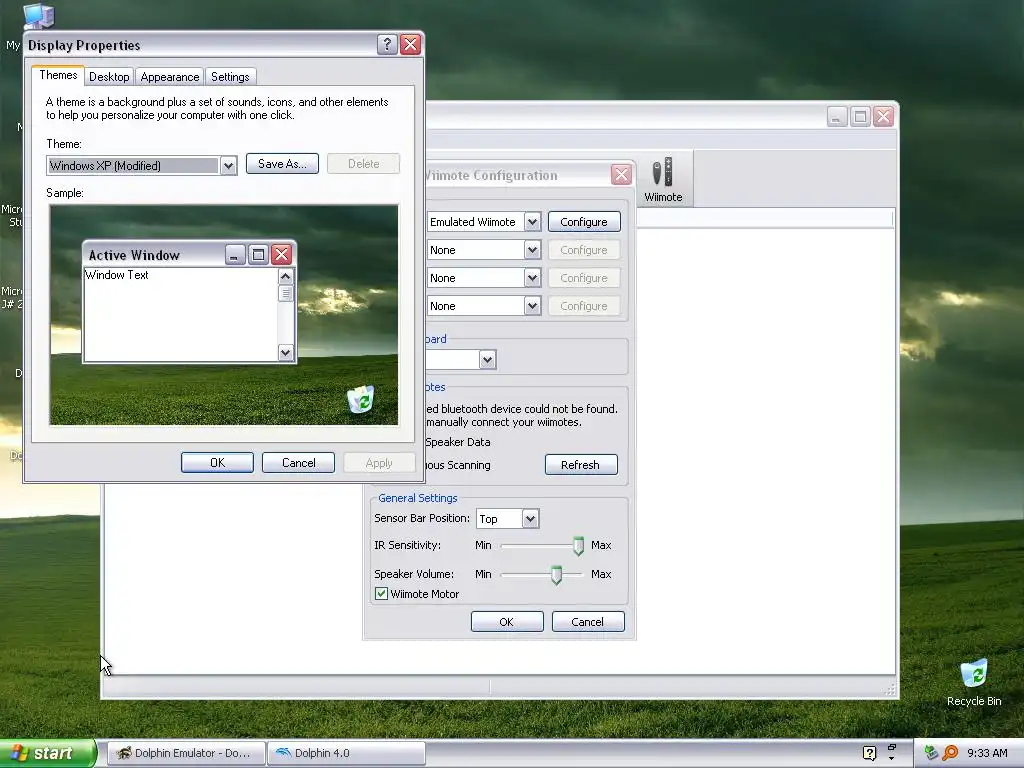Open the fourth Wiimote None dropdown
1024x768 pixels.
532,306
